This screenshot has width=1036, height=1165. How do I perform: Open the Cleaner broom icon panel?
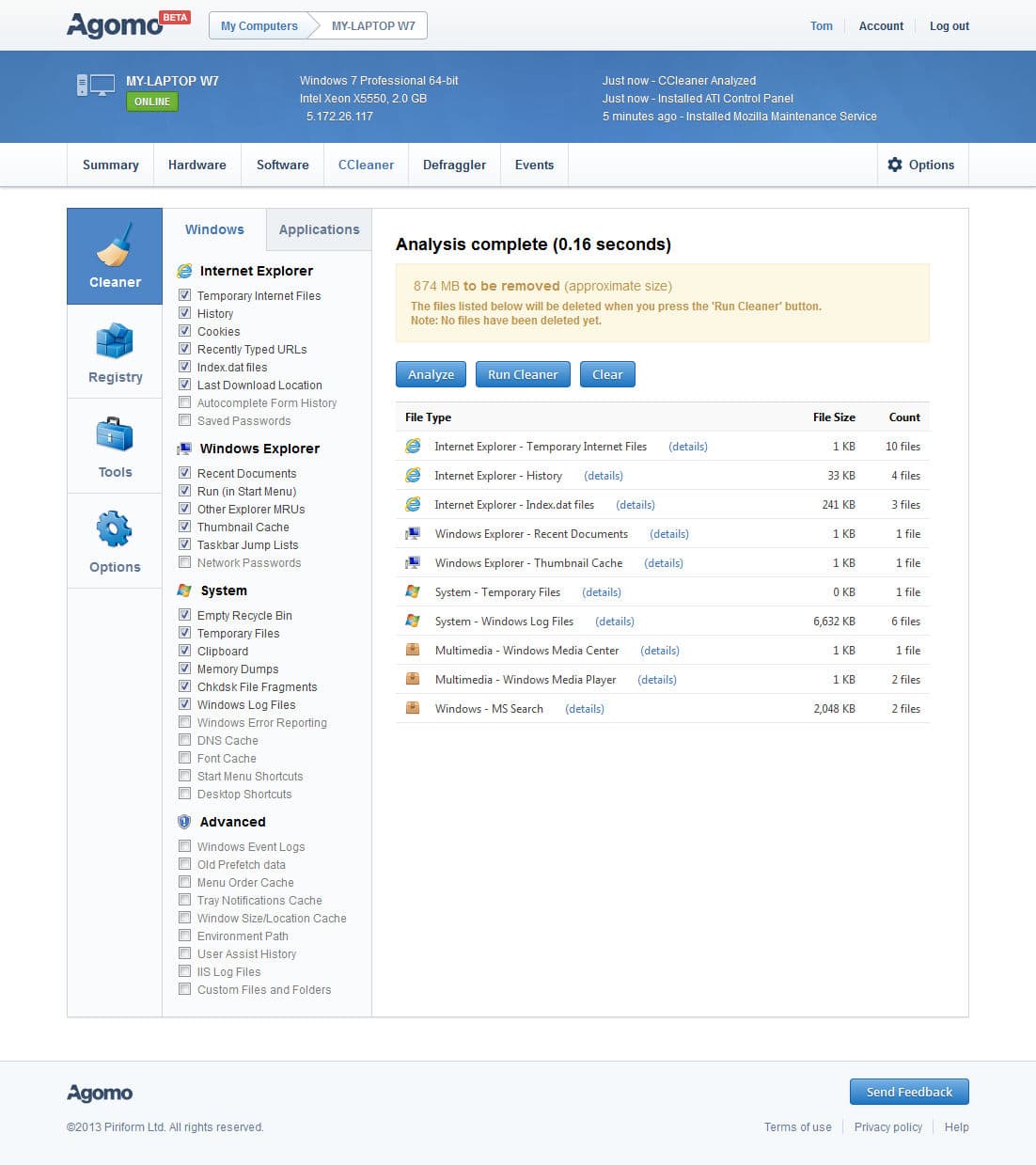coord(115,246)
